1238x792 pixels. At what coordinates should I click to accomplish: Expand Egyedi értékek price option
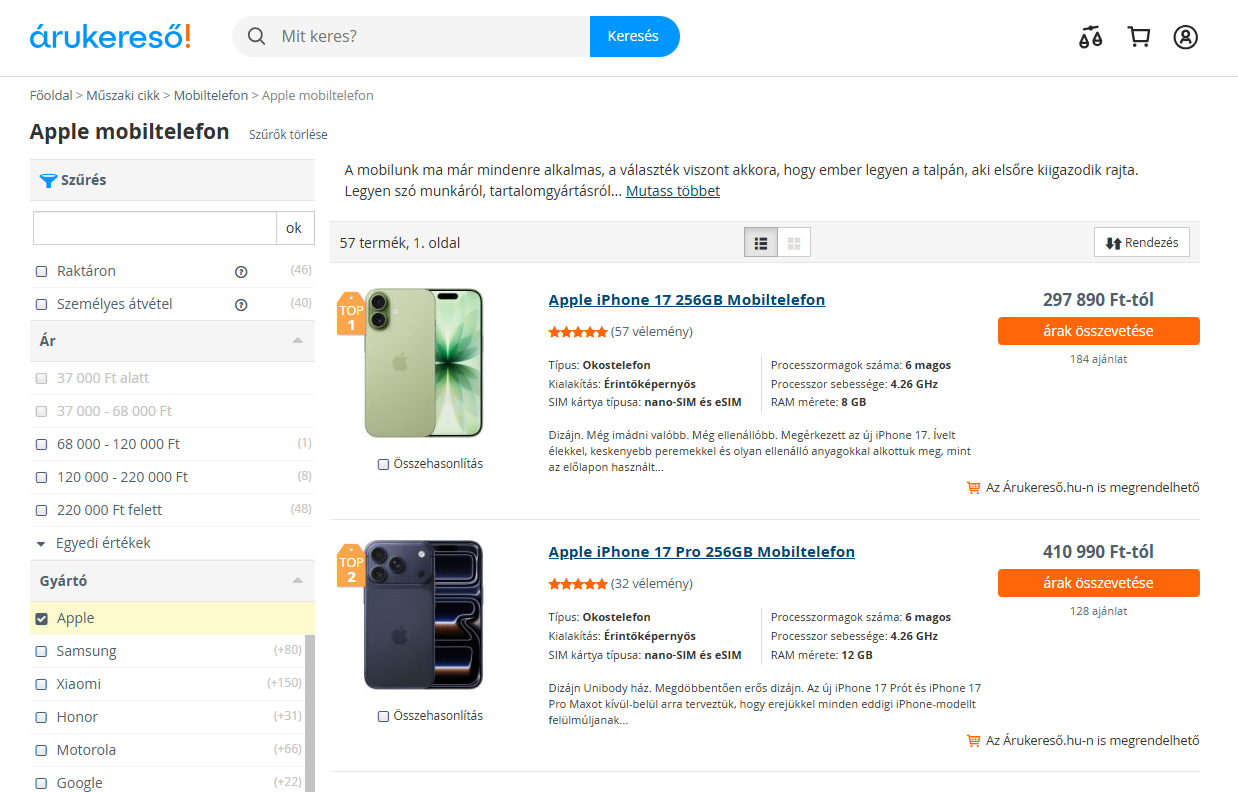point(93,543)
